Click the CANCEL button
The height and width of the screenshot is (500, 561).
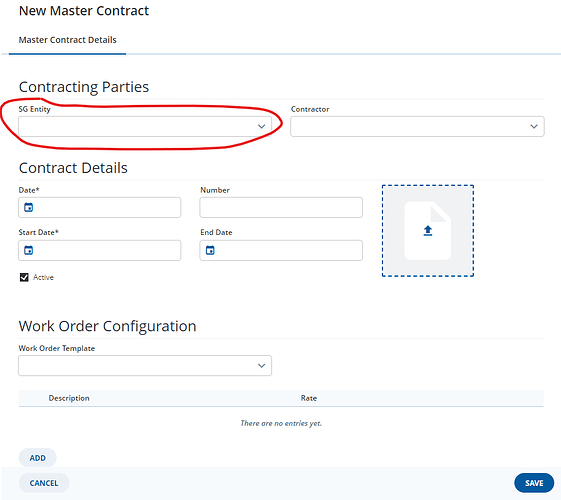(x=44, y=483)
